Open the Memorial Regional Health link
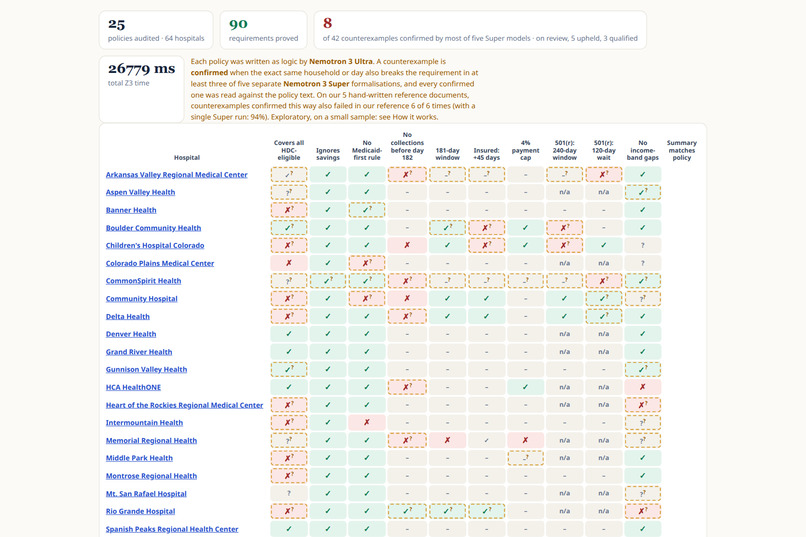The image size is (806, 537). point(151,440)
